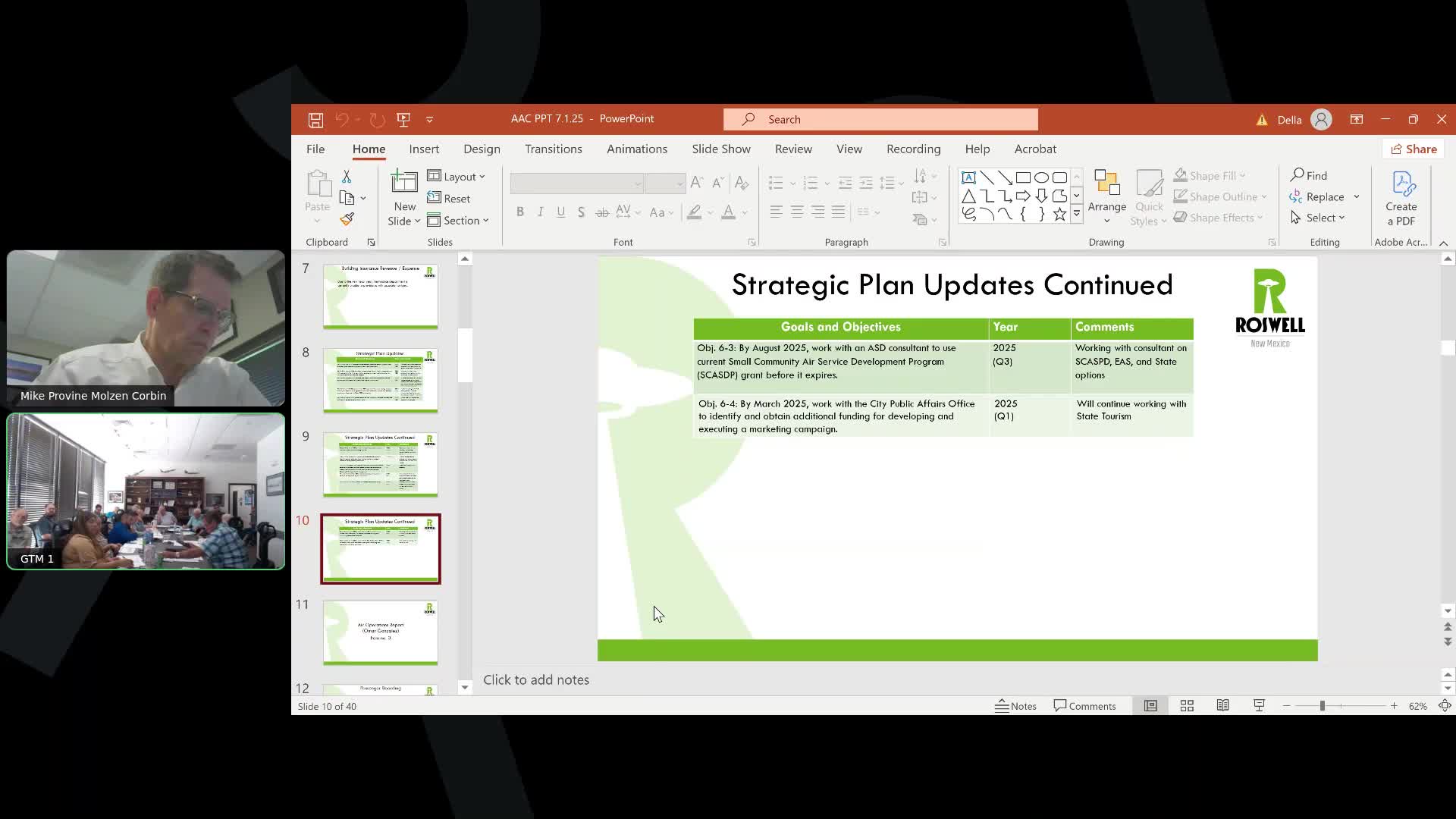Open the Slide Sorter view icon
The width and height of the screenshot is (1456, 819).
(1187, 706)
